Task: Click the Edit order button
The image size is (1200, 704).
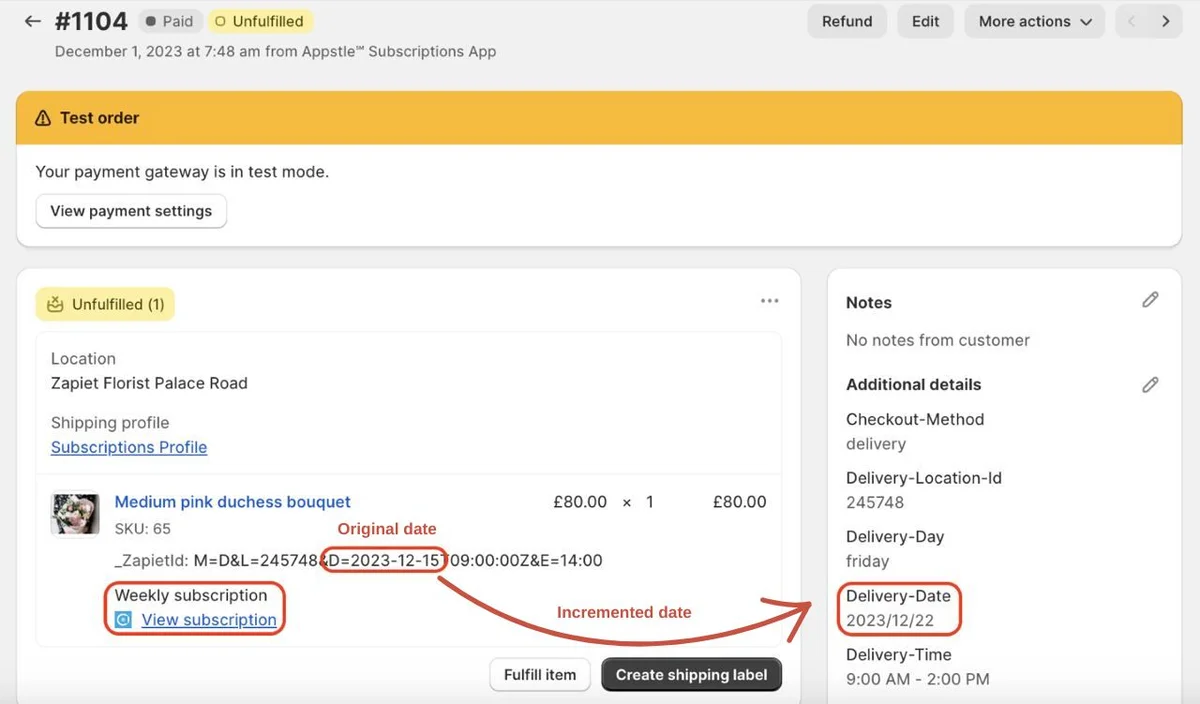Action: pos(926,21)
